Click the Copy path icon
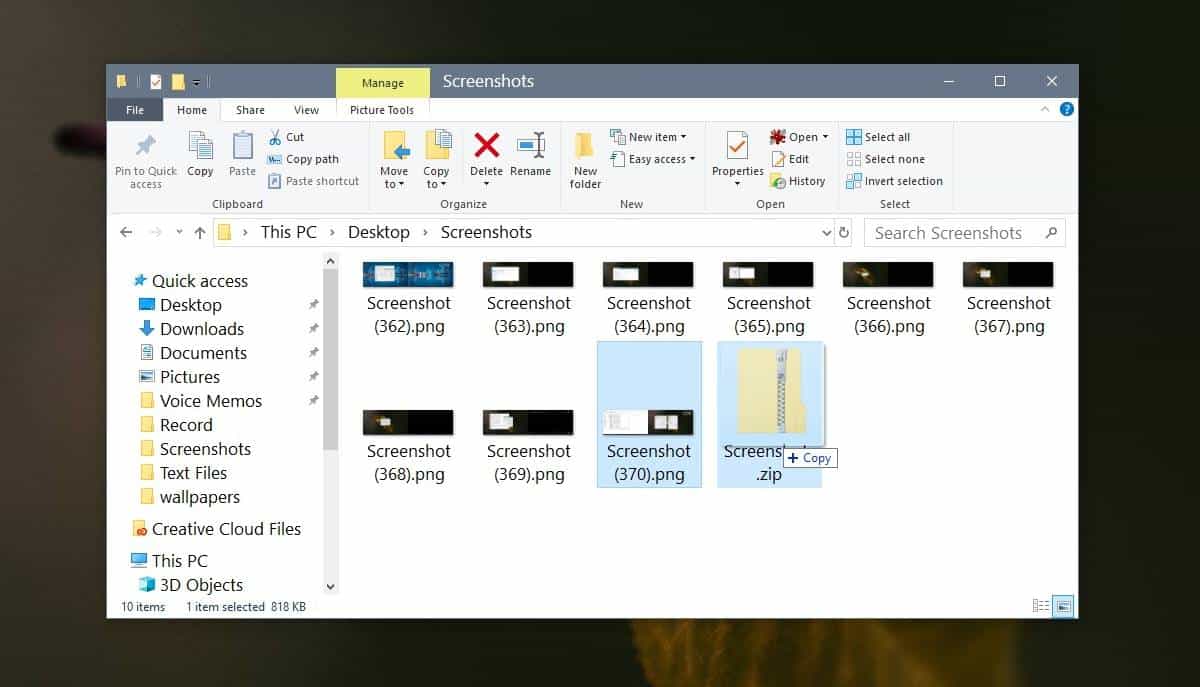Viewport: 1200px width, 687px height. pos(276,158)
